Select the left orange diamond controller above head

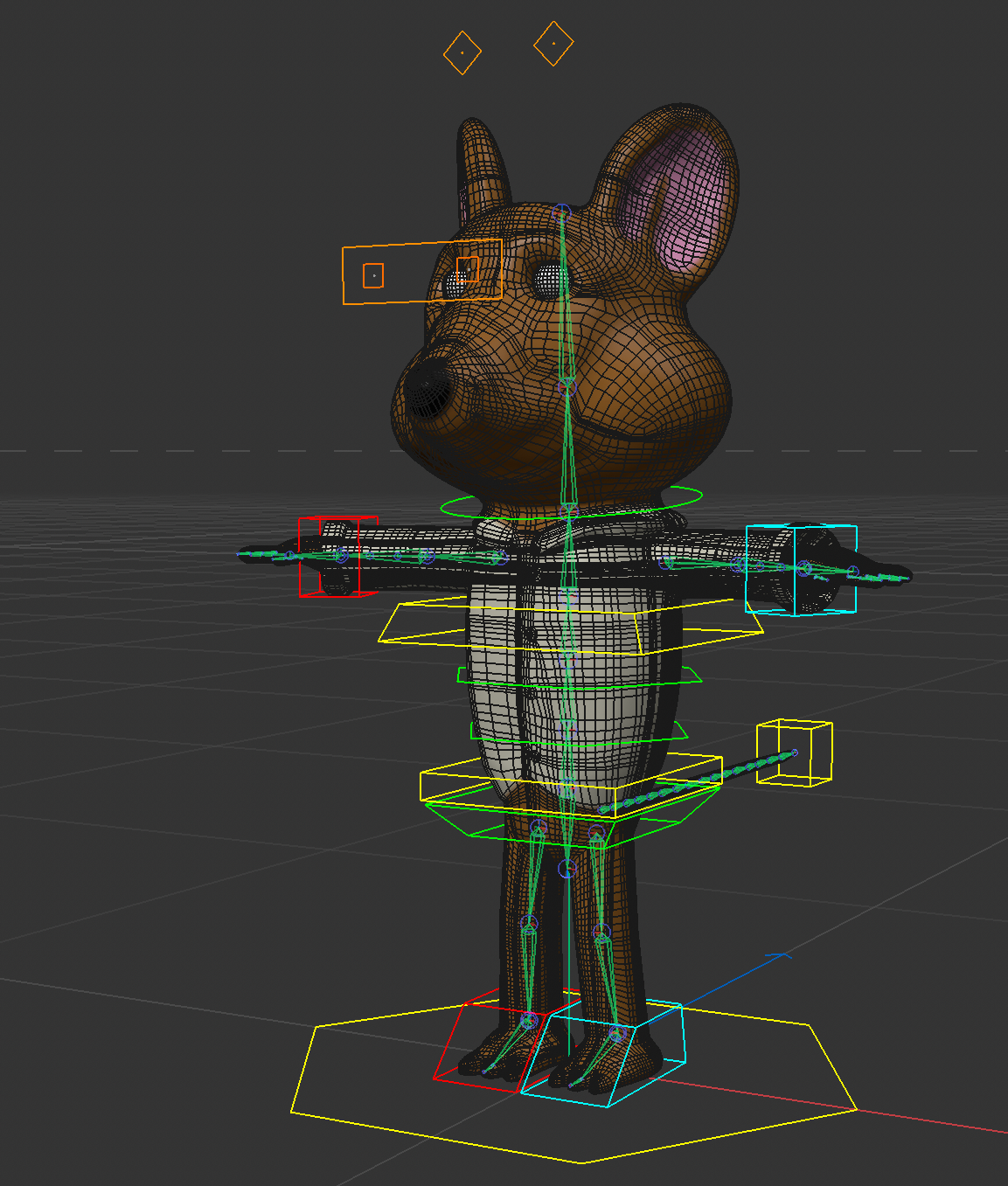(462, 52)
